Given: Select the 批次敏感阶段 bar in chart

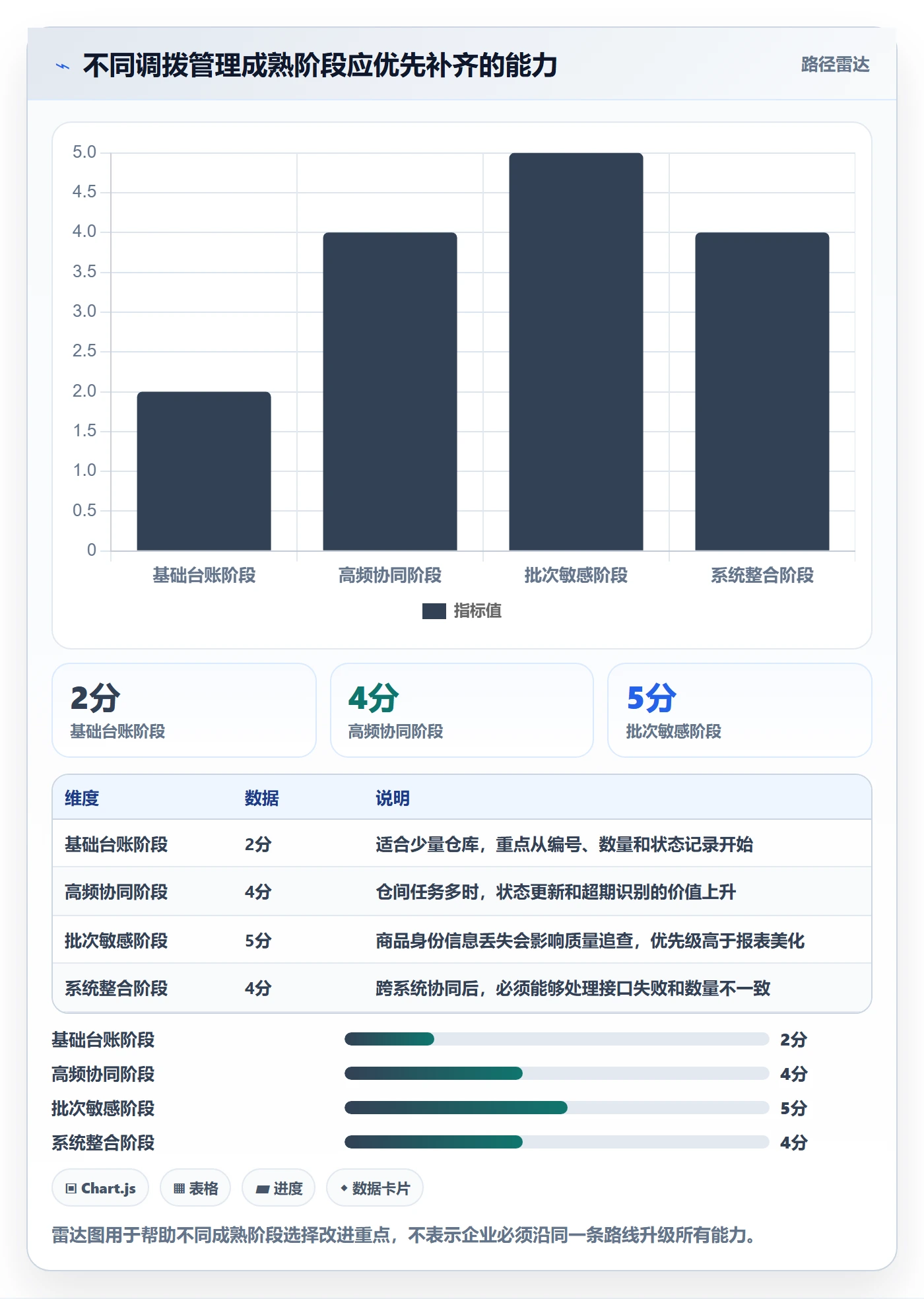Looking at the screenshot, I should [x=576, y=352].
